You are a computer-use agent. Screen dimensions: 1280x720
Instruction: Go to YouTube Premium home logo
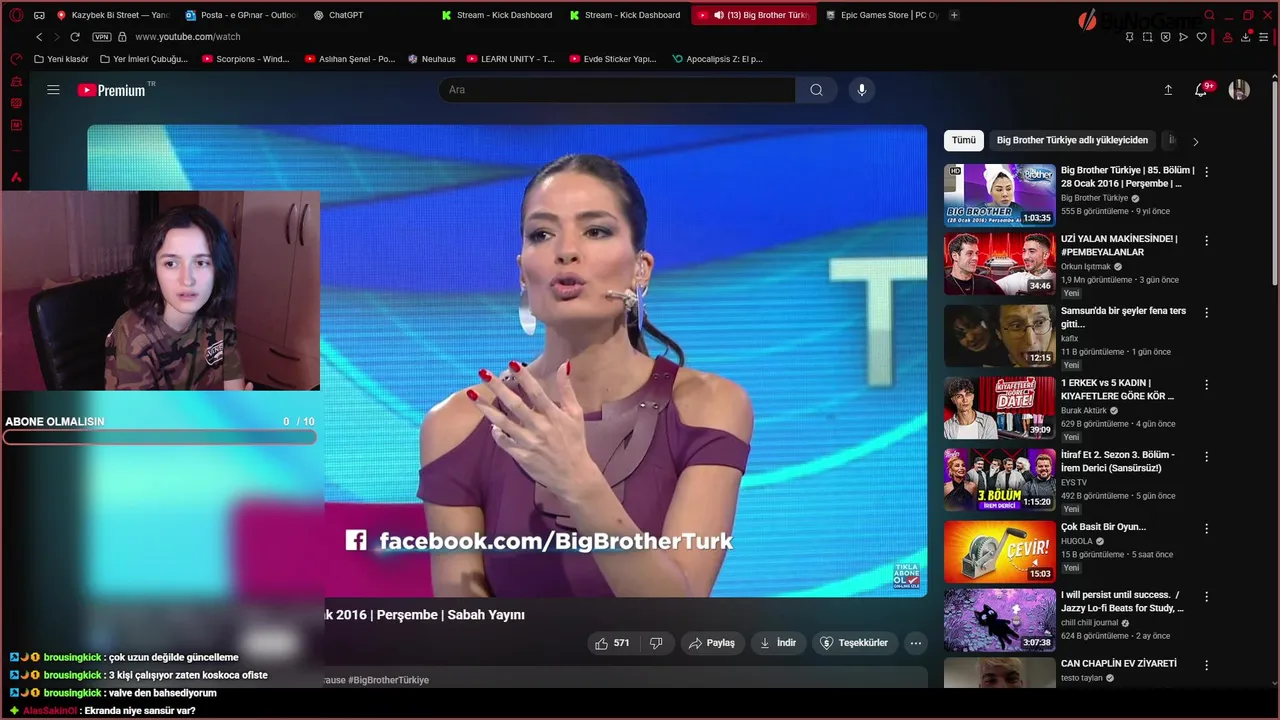point(111,90)
